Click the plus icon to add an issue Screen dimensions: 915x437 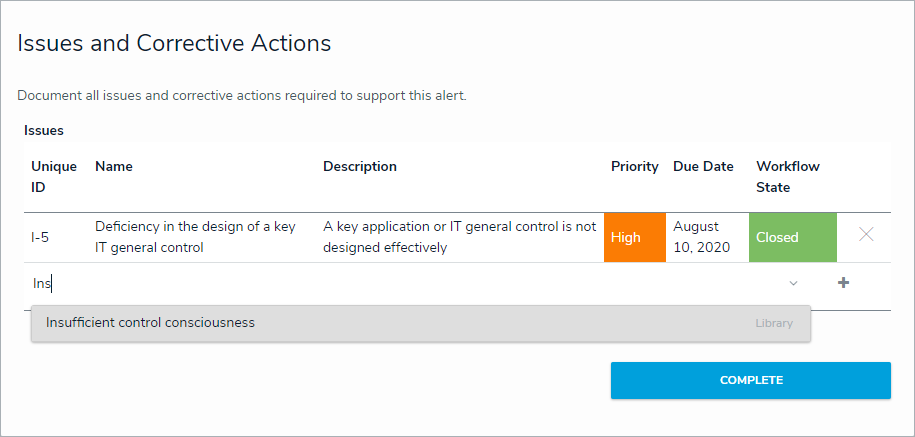(x=843, y=283)
